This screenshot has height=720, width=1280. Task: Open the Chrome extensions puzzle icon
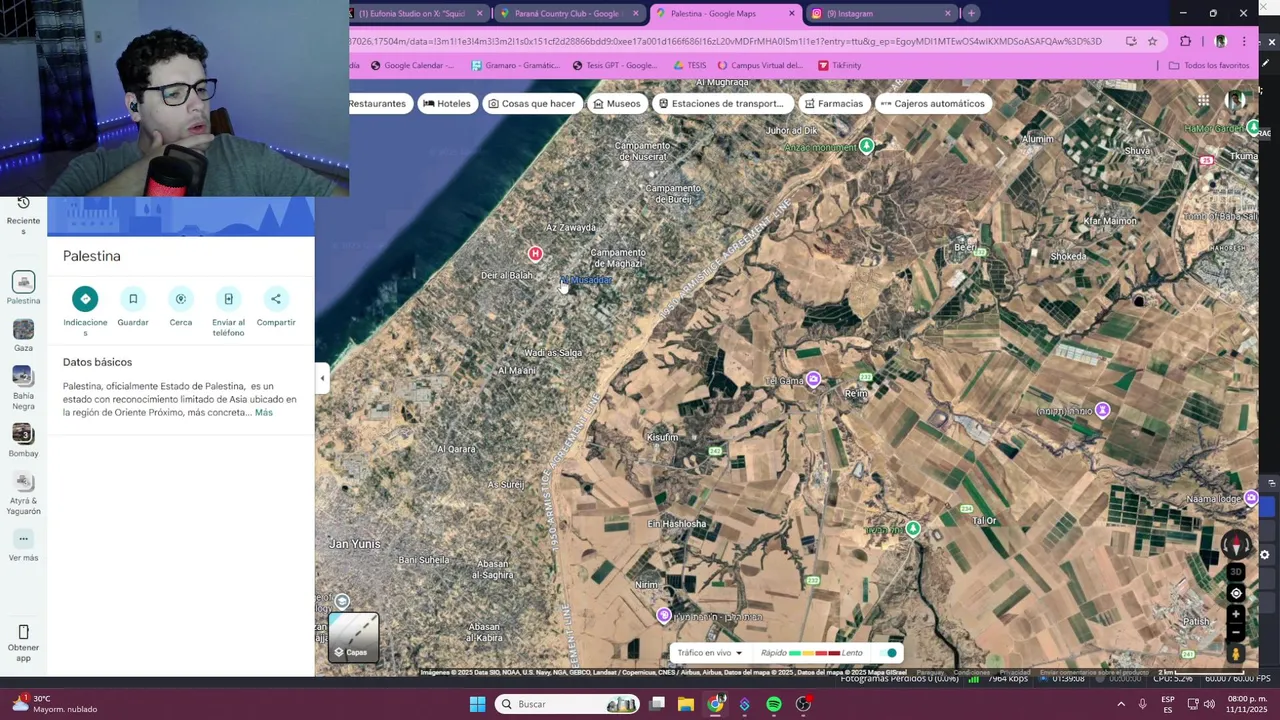pyautogui.click(x=1186, y=41)
